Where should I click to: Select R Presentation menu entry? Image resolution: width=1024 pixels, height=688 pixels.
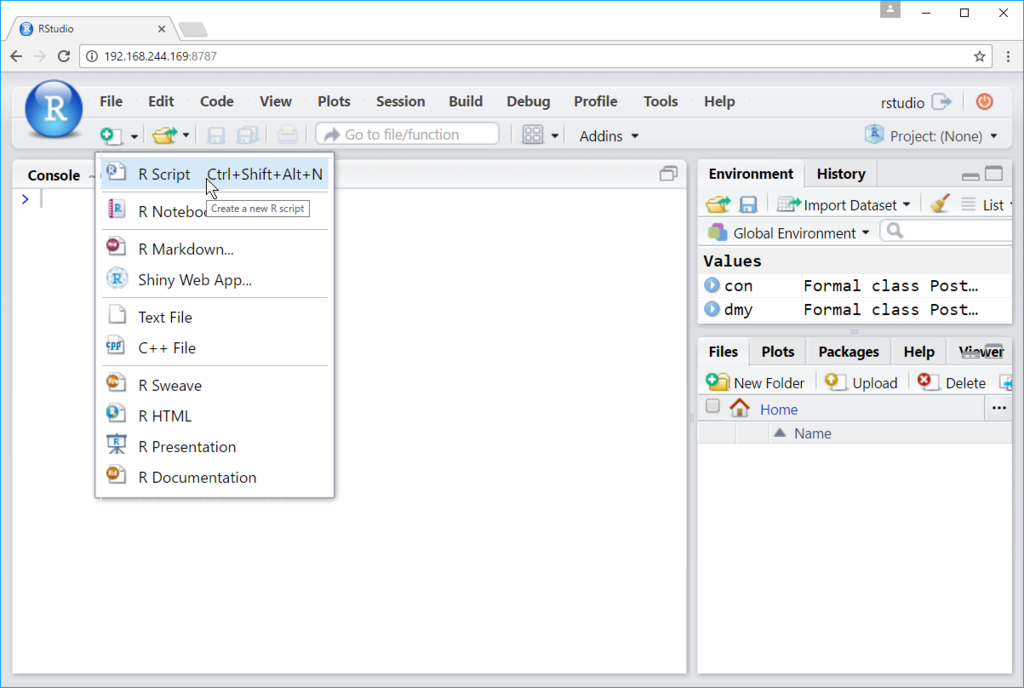[214, 446]
